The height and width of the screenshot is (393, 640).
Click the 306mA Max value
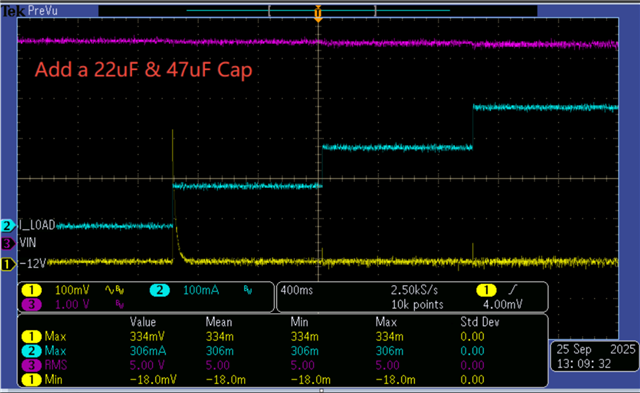coord(148,351)
